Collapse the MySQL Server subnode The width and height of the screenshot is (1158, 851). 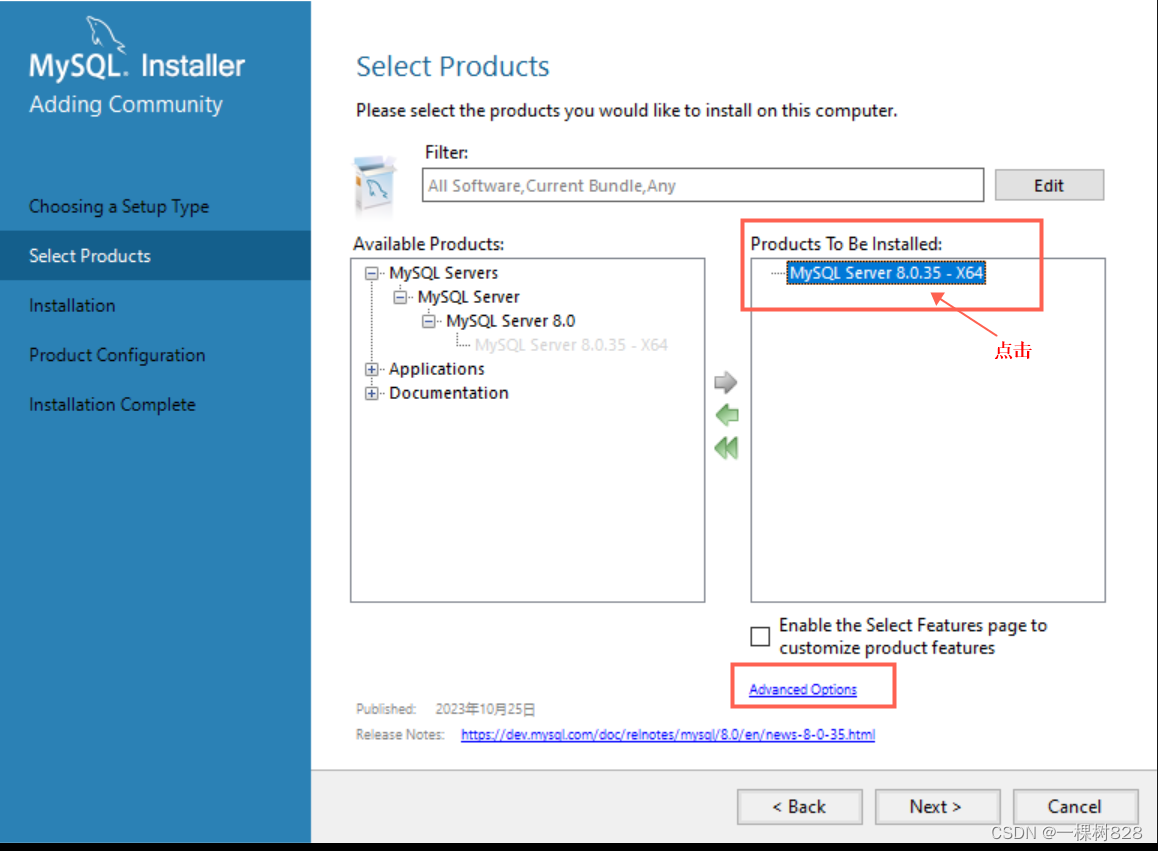[400, 297]
